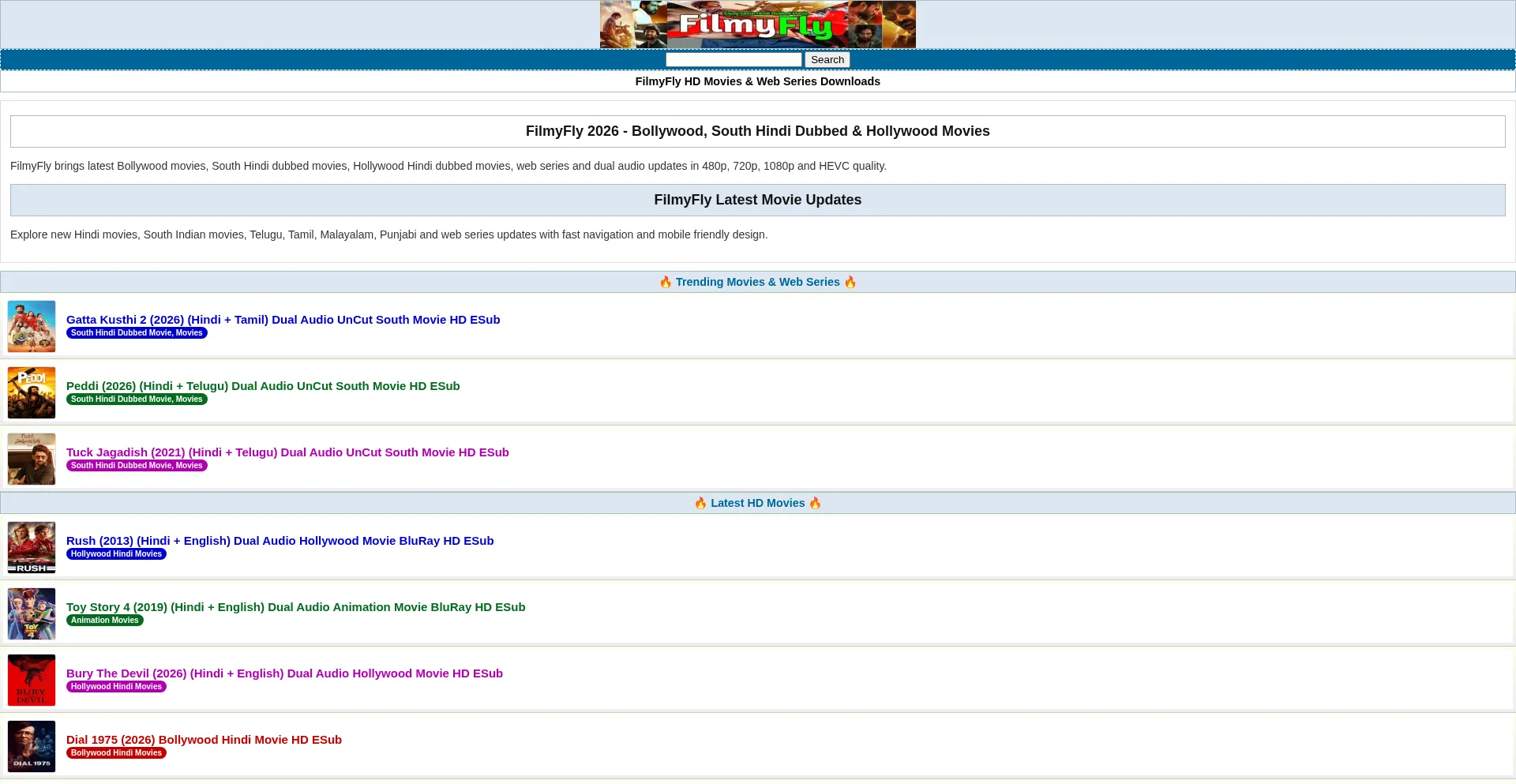This screenshot has width=1516, height=784.
Task: Click the paragraph starting 'FilmyFly brings latest Bollywood'
Action: point(448,166)
